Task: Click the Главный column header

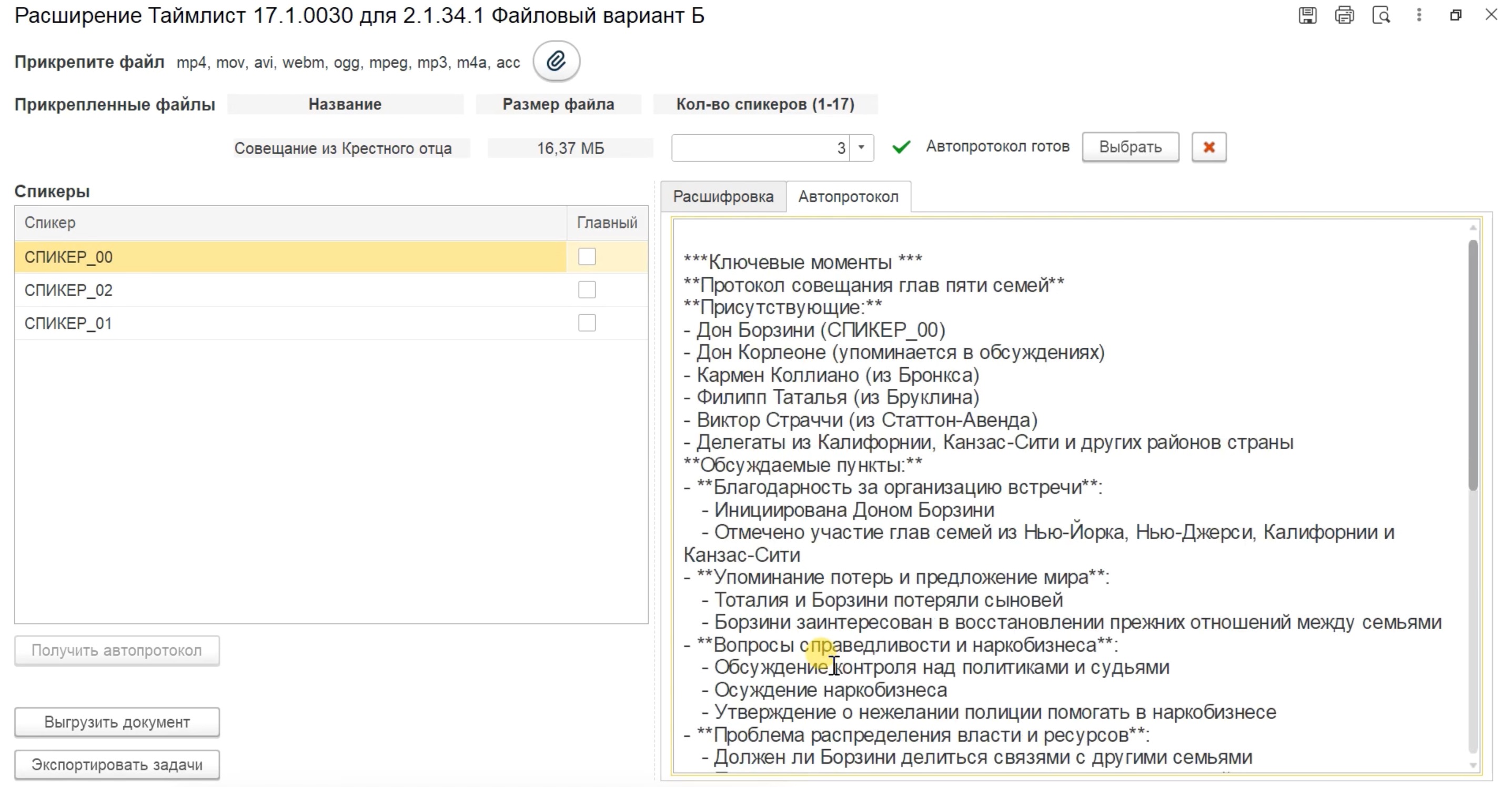Action: point(607,223)
